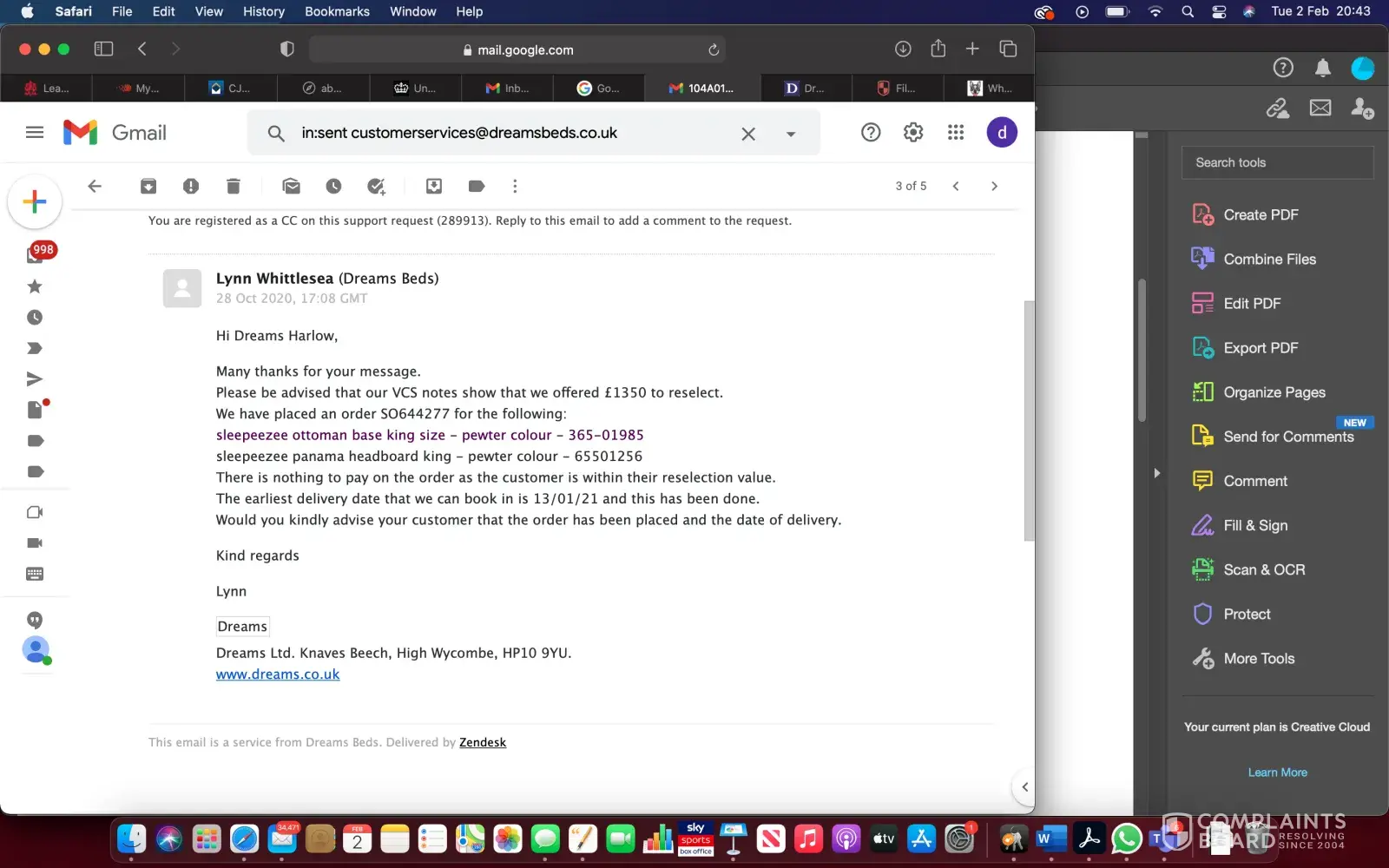The width and height of the screenshot is (1389, 868).
Task: Switch to the Inbox Safari tab
Action: [508, 88]
